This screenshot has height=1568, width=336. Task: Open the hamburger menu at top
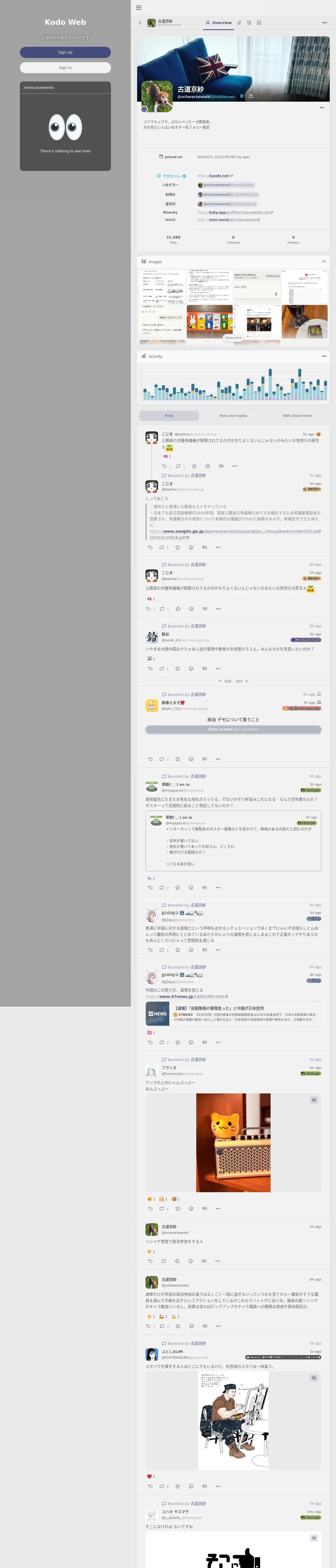[x=138, y=8]
